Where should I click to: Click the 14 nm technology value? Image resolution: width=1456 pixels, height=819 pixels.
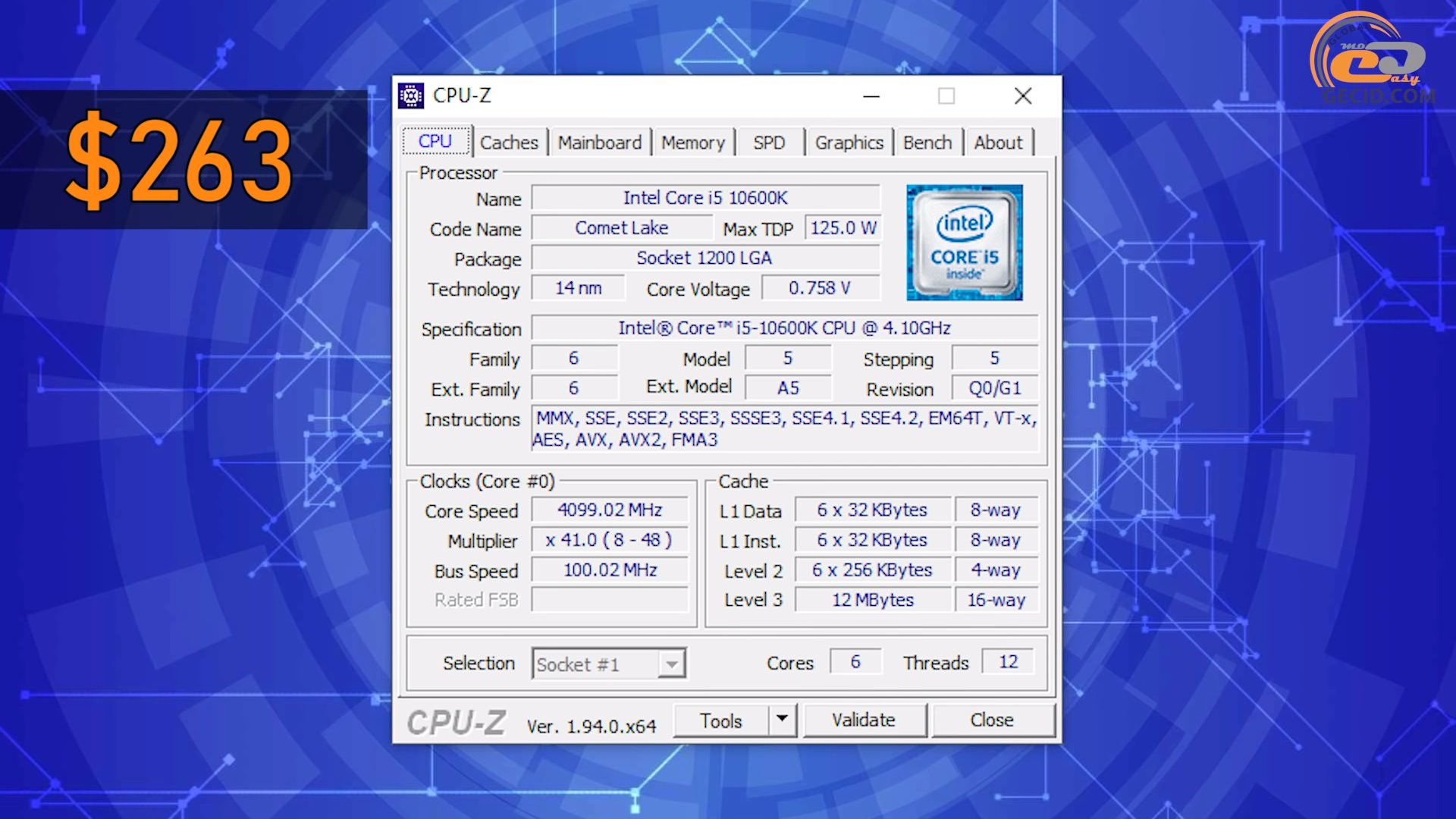pyautogui.click(x=579, y=288)
